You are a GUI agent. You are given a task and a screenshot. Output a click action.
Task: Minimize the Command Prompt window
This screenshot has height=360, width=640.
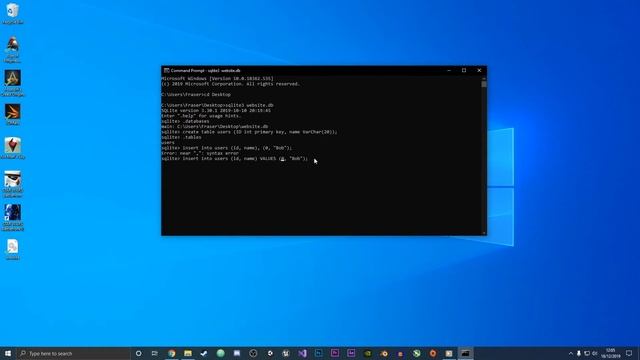(x=449, y=71)
